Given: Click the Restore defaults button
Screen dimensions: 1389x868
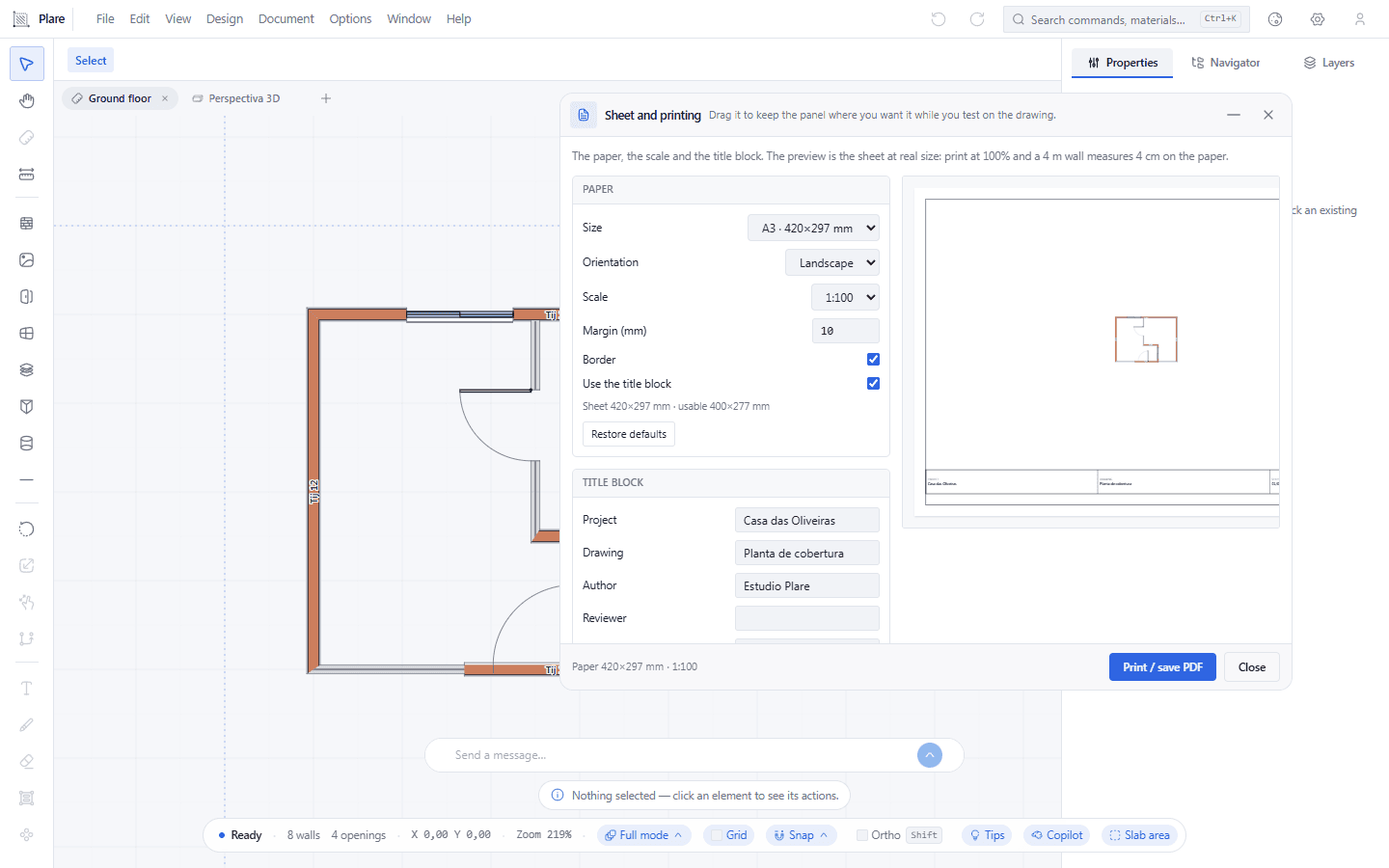Looking at the screenshot, I should pyautogui.click(x=629, y=434).
